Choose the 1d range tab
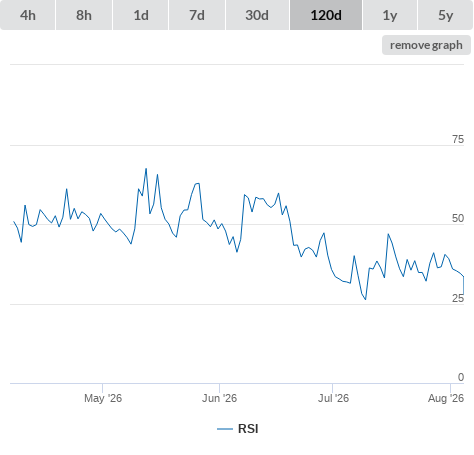Viewport: 474px width, 455px height. pos(141,15)
